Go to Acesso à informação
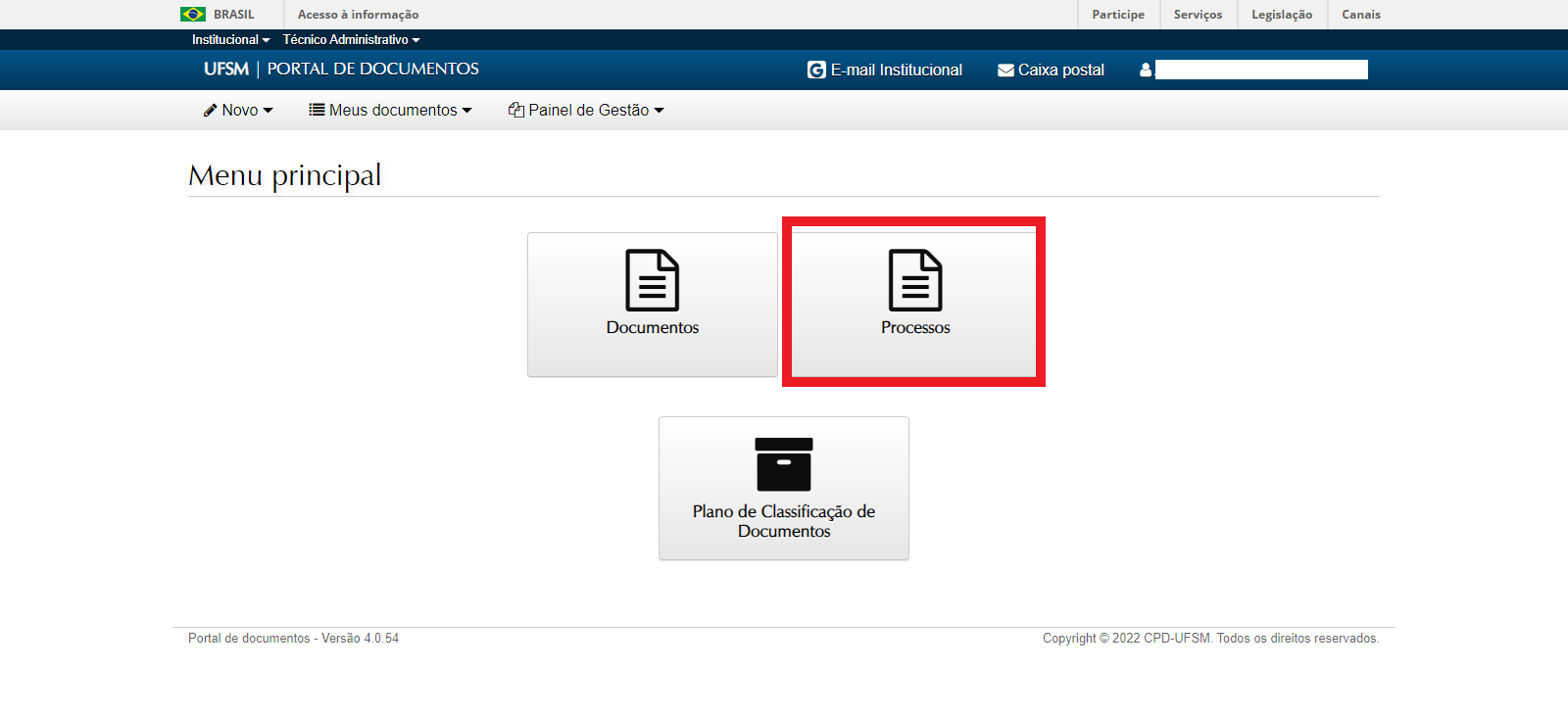Viewport: 1568px width, 717px height. click(358, 15)
